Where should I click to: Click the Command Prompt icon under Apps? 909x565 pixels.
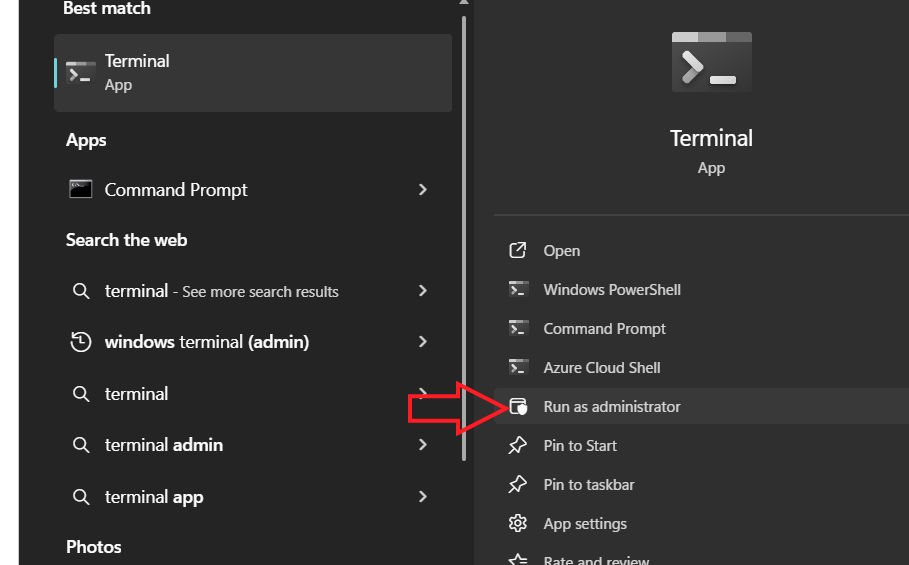[81, 189]
